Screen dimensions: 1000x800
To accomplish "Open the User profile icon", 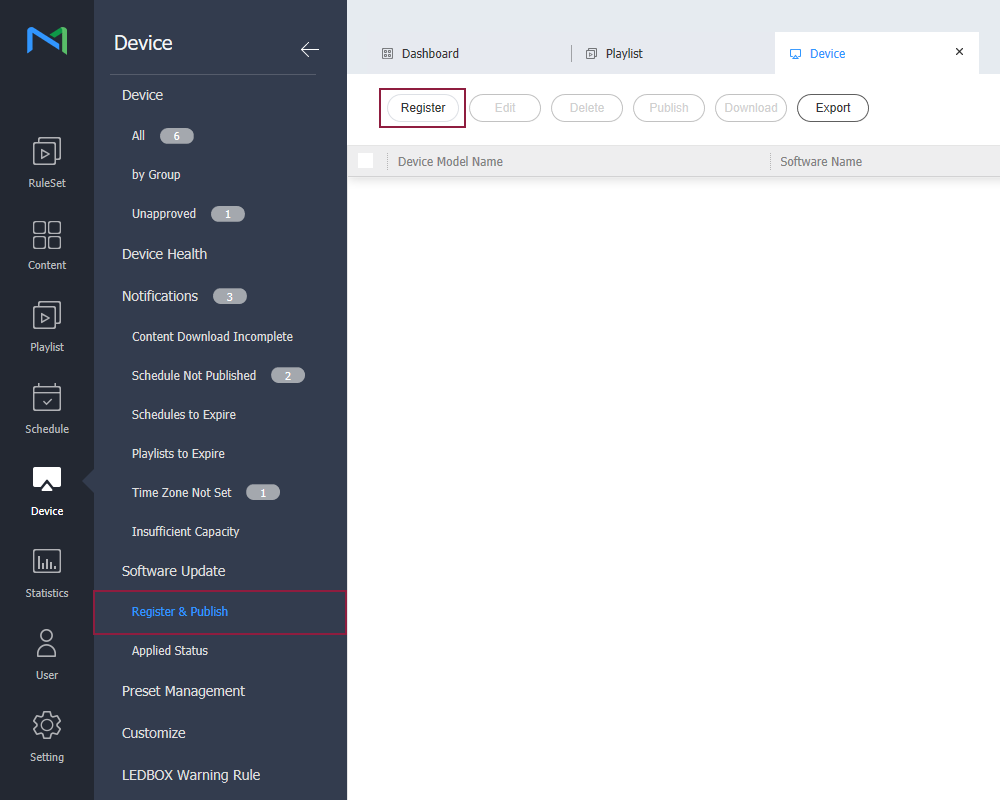I will [x=47, y=644].
